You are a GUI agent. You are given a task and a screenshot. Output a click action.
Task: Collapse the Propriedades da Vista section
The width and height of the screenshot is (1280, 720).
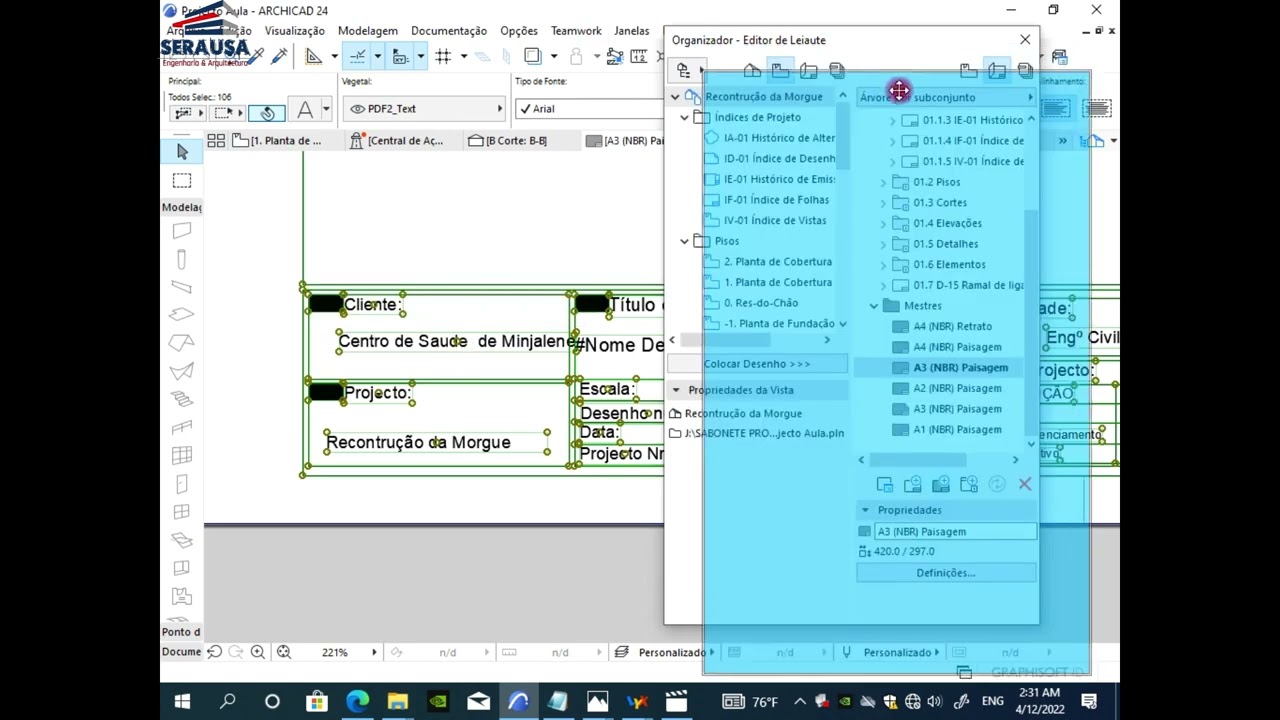676,390
